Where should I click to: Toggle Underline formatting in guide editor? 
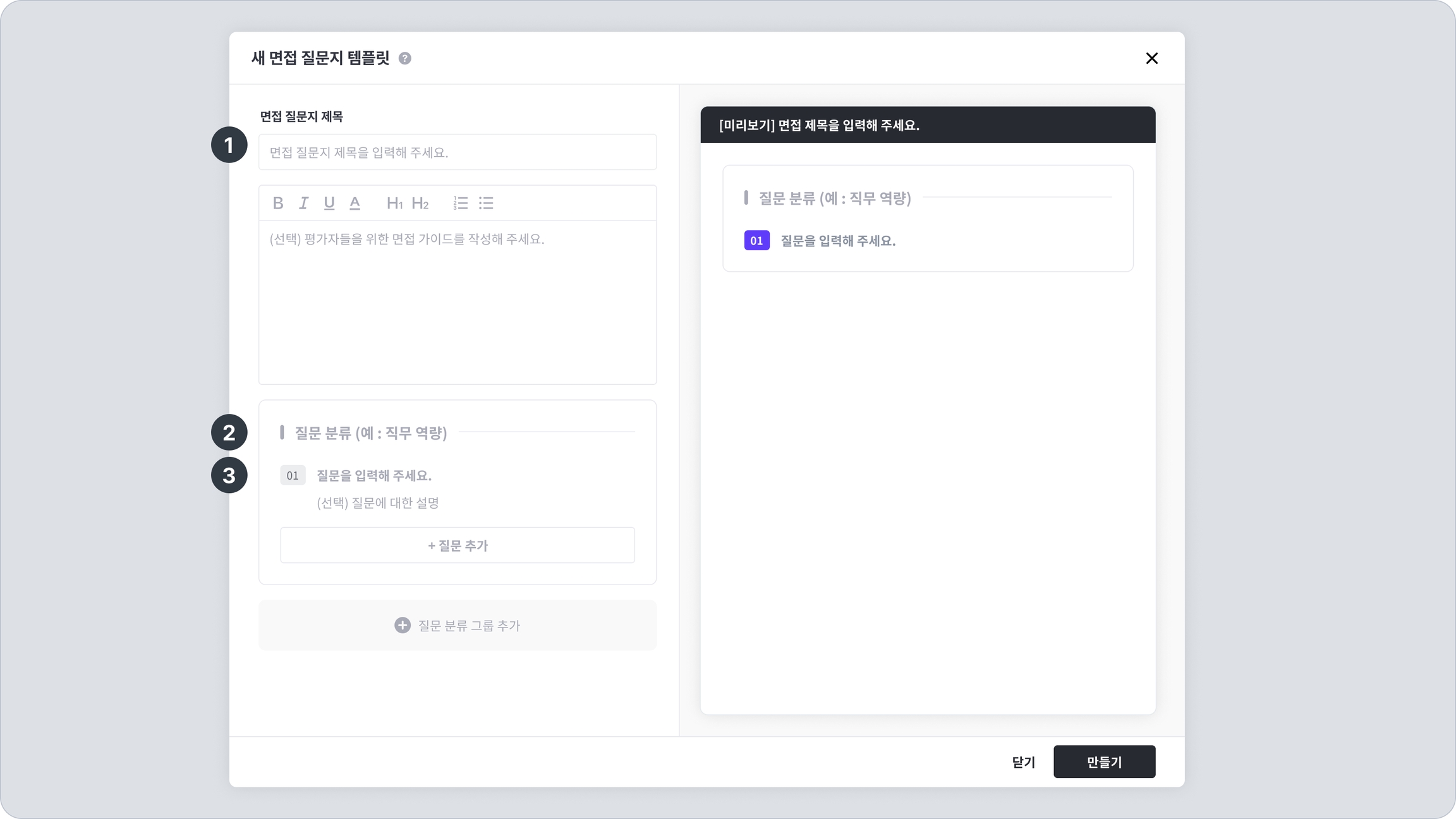(x=329, y=203)
